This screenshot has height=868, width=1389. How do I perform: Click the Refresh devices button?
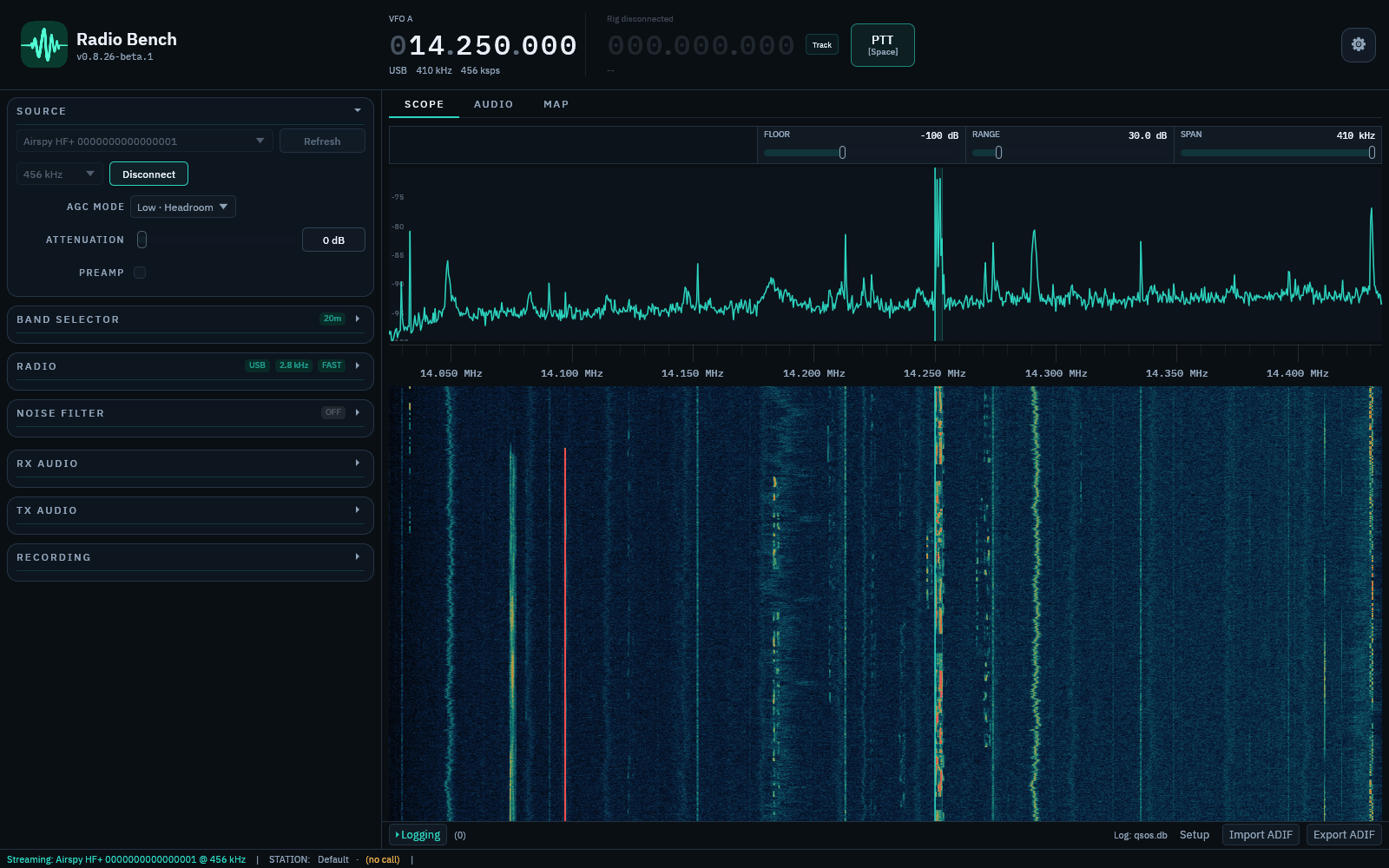pyautogui.click(x=322, y=141)
